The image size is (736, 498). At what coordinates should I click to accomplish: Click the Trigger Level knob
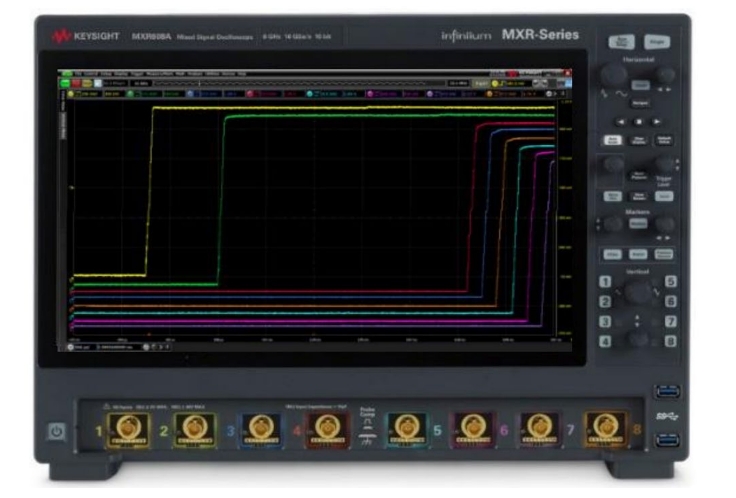tap(664, 164)
